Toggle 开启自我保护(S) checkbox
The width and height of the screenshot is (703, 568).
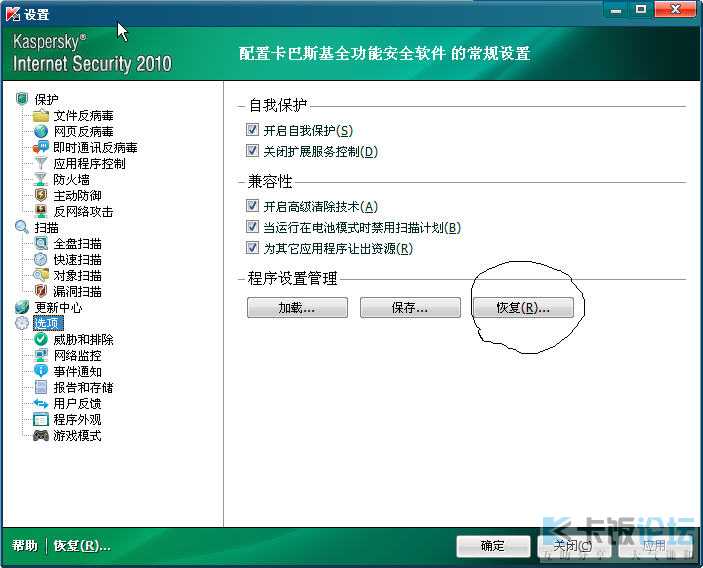click(x=252, y=130)
